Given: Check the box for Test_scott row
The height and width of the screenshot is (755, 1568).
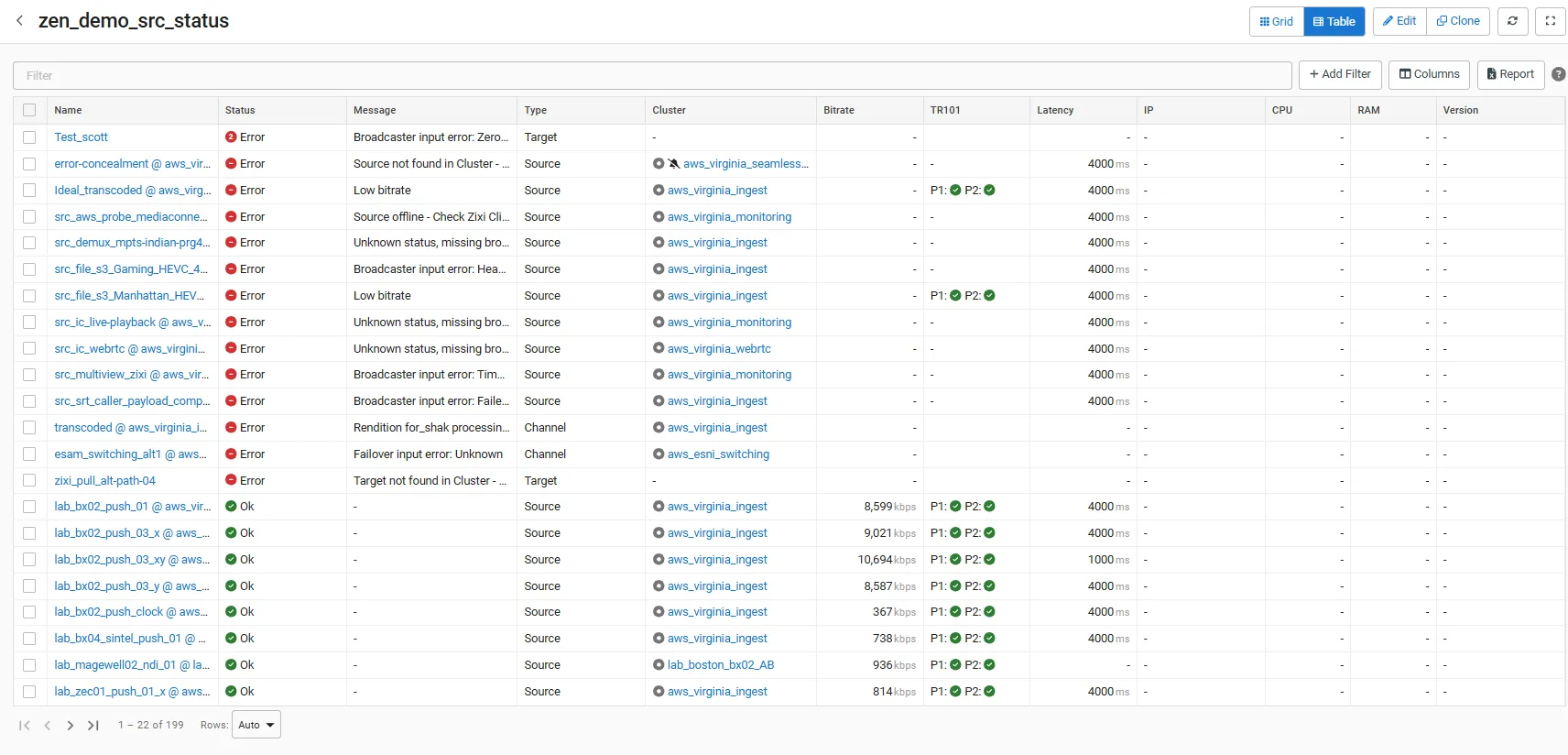Looking at the screenshot, I should [x=29, y=137].
